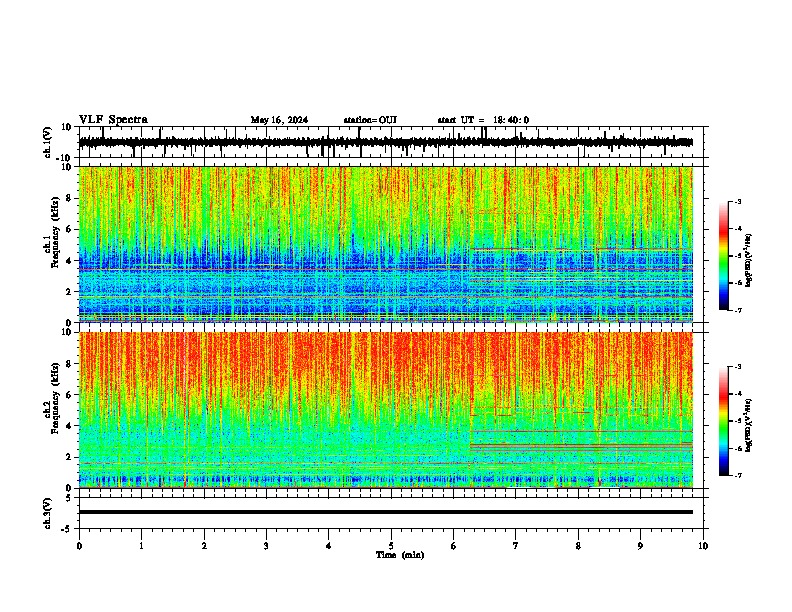
Task: Click the ch.1 color bar "log(PSD)" label
Action: point(749,261)
